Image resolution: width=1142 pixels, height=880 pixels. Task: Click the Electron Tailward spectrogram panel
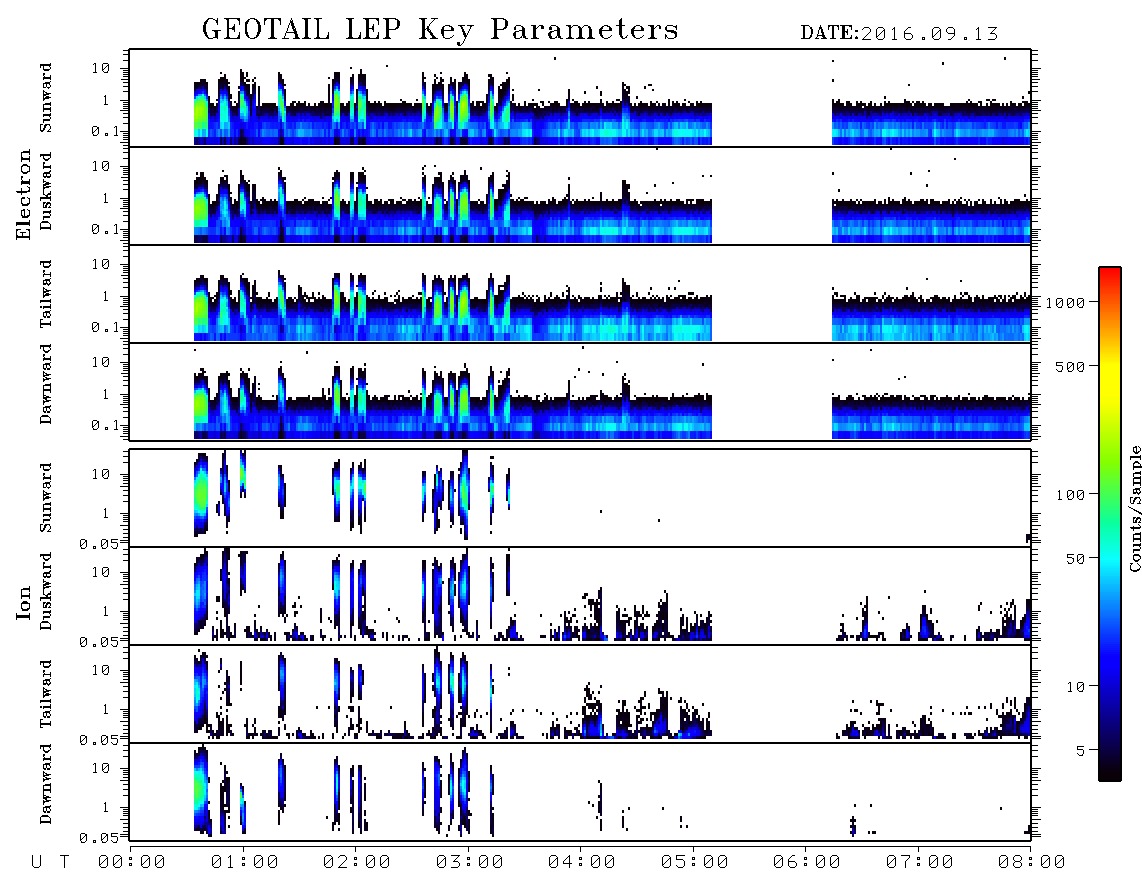point(580,294)
